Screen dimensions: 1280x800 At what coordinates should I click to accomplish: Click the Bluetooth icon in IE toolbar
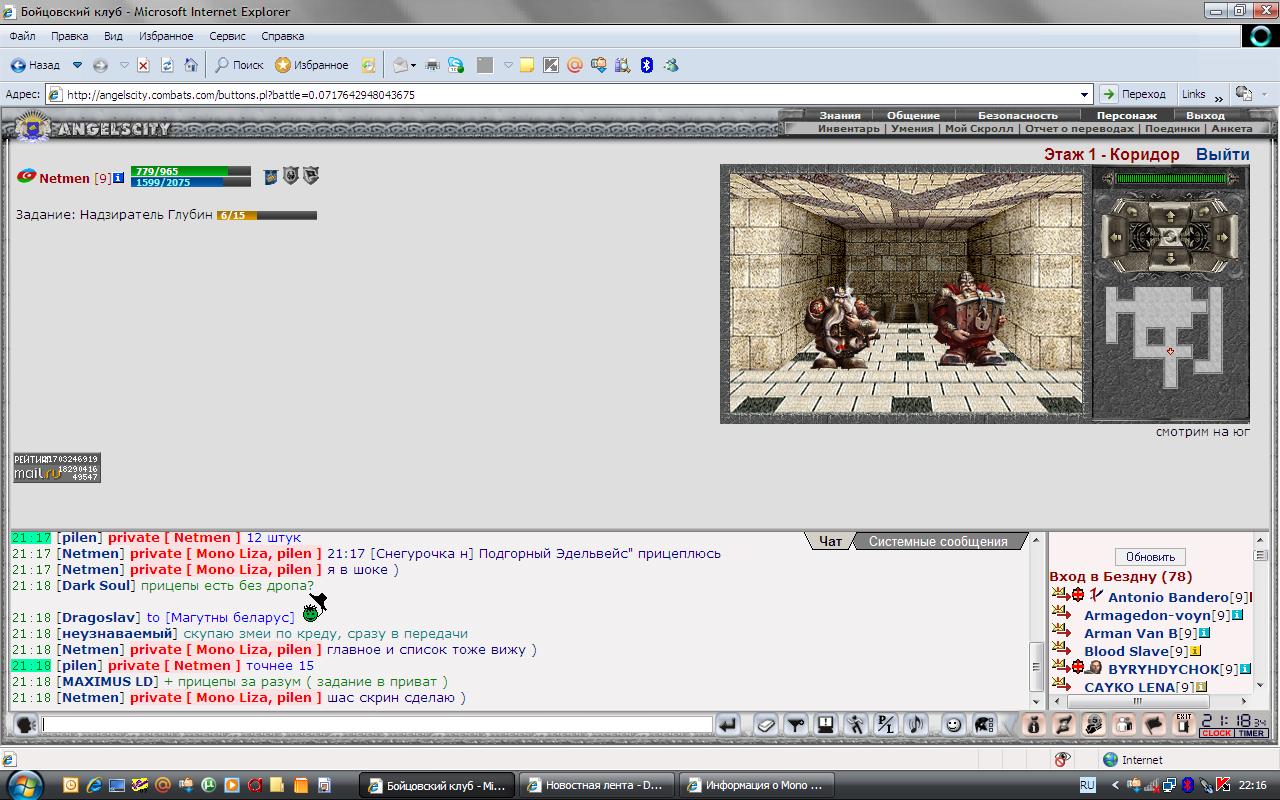point(647,65)
